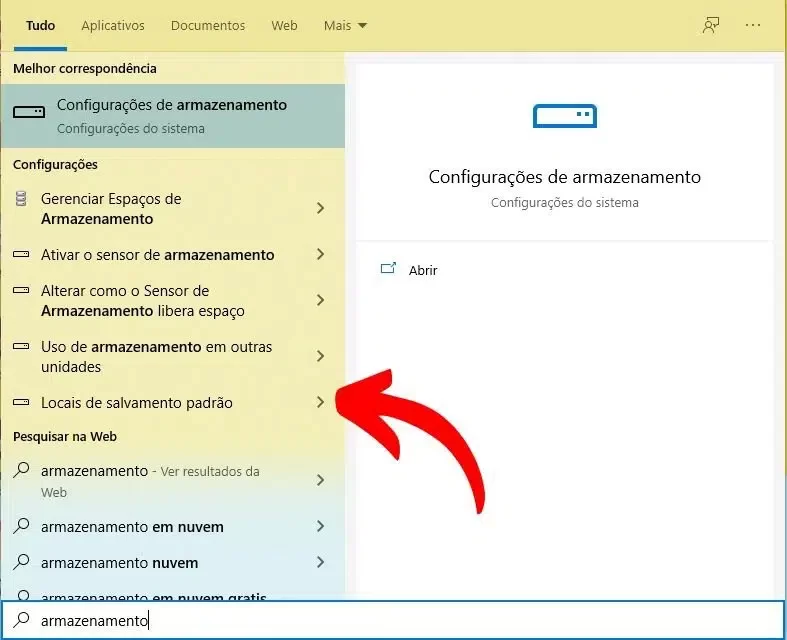Viewport: 787px width, 640px height.
Task: Expand 'armazenamento nuvem' chevron
Action: [x=320, y=562]
